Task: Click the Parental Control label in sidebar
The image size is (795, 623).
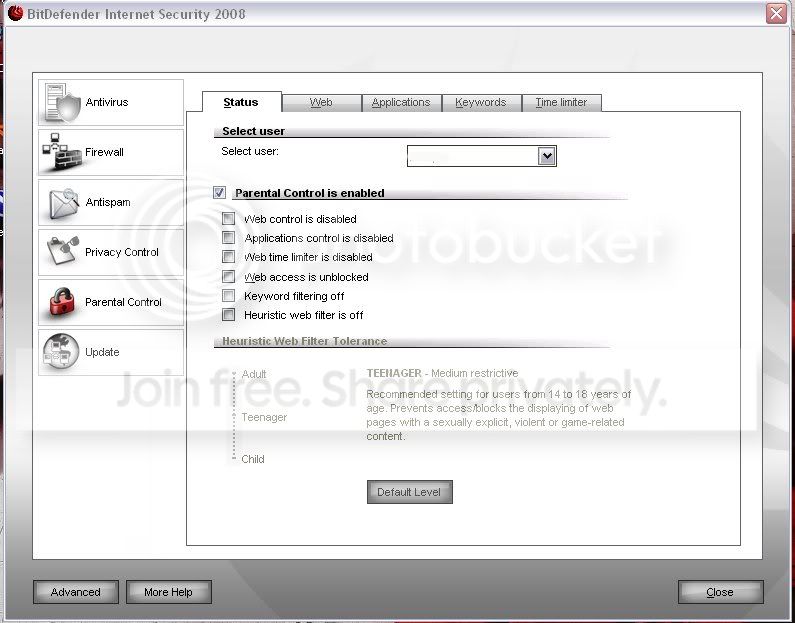Action: click(x=123, y=302)
